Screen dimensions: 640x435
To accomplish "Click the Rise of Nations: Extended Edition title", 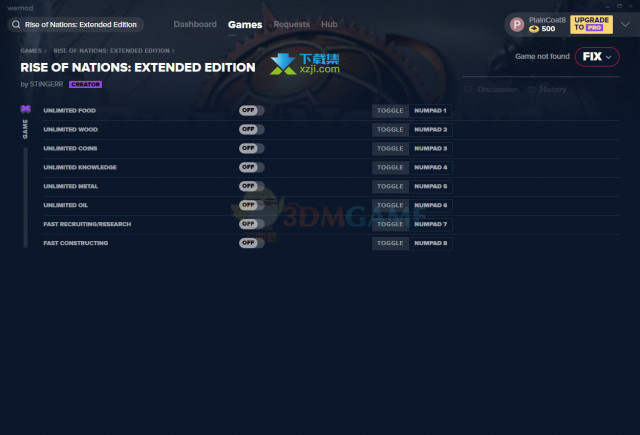I will click(138, 67).
